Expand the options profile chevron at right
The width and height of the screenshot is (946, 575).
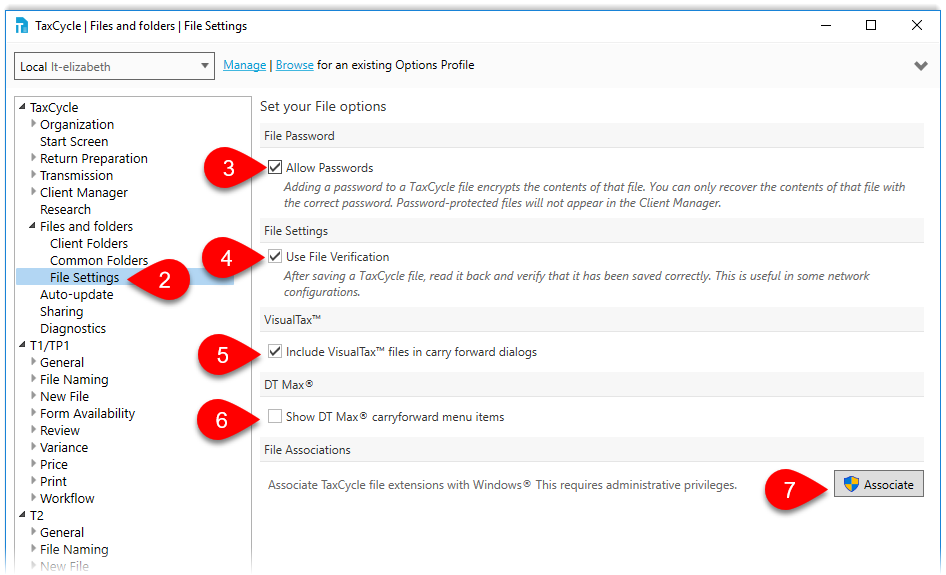point(921,66)
